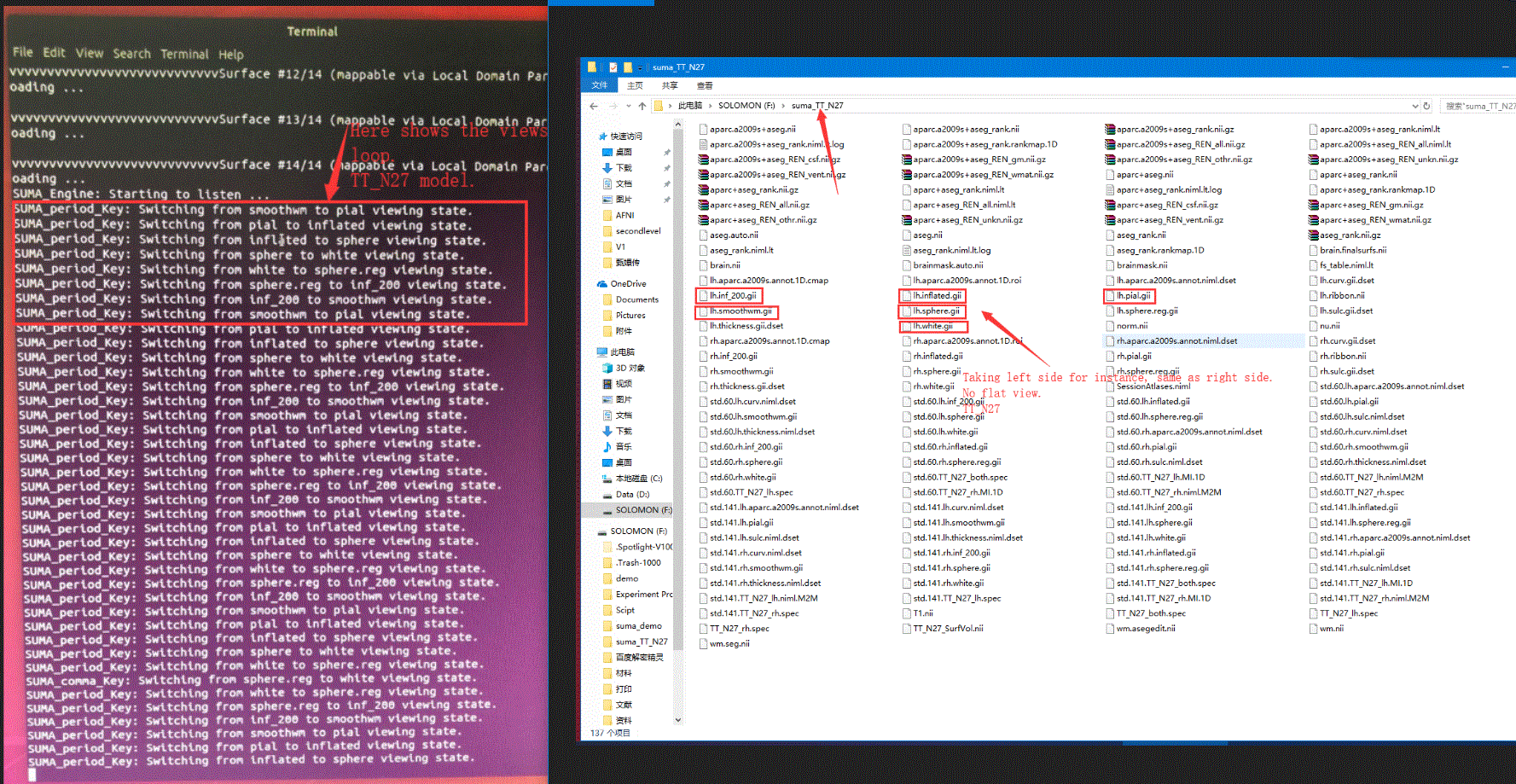The image size is (1516, 784).
Task: Click the 视频 video icon under 此电脑
Action: (607, 384)
